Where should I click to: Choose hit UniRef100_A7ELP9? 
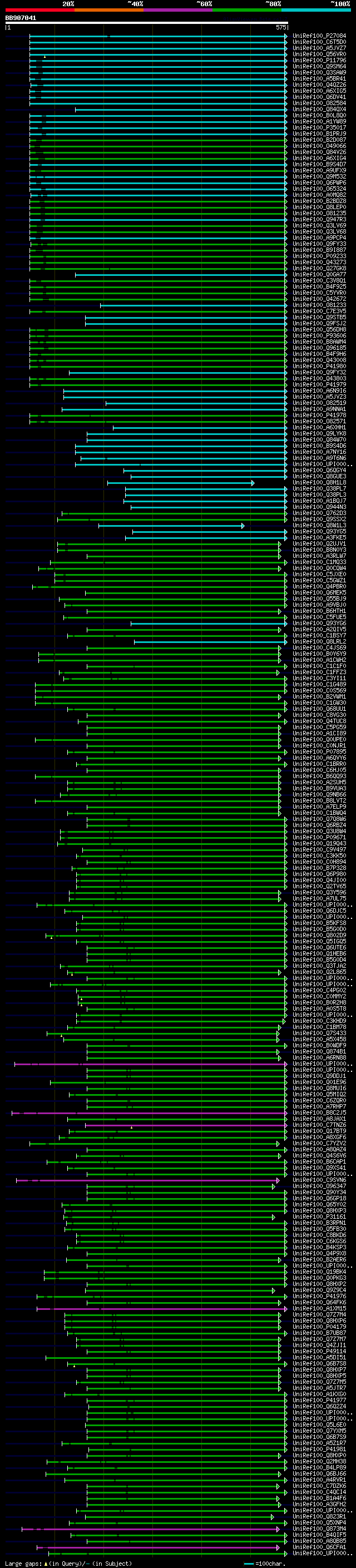[319, 807]
